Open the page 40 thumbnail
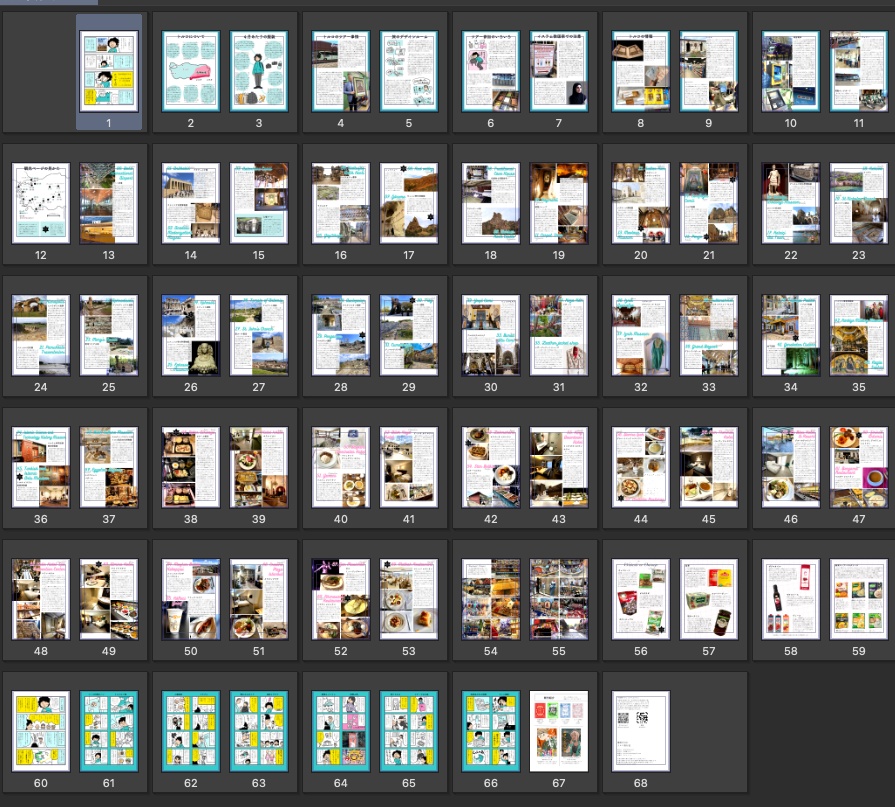This screenshot has width=895, height=807. pos(341,467)
